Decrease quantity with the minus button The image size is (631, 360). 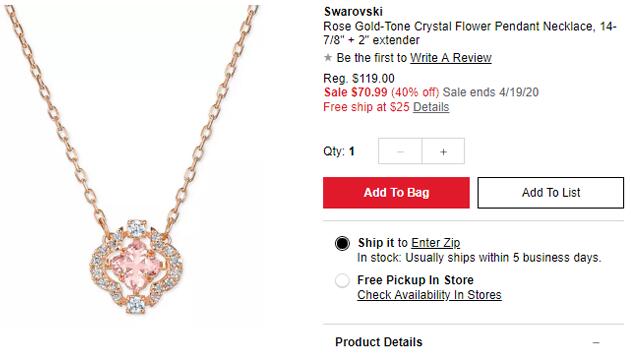[400, 151]
